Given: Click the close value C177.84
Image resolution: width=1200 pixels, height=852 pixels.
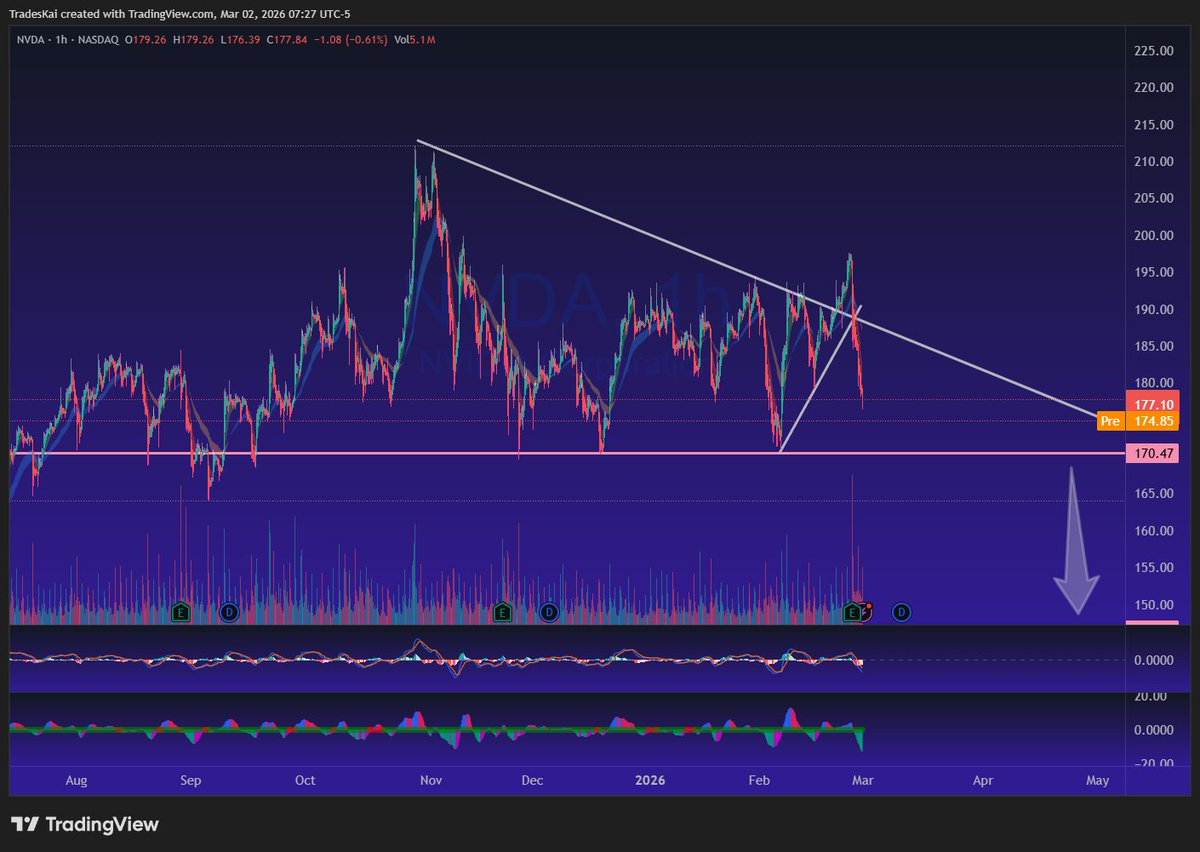Looking at the screenshot, I should 285,39.
